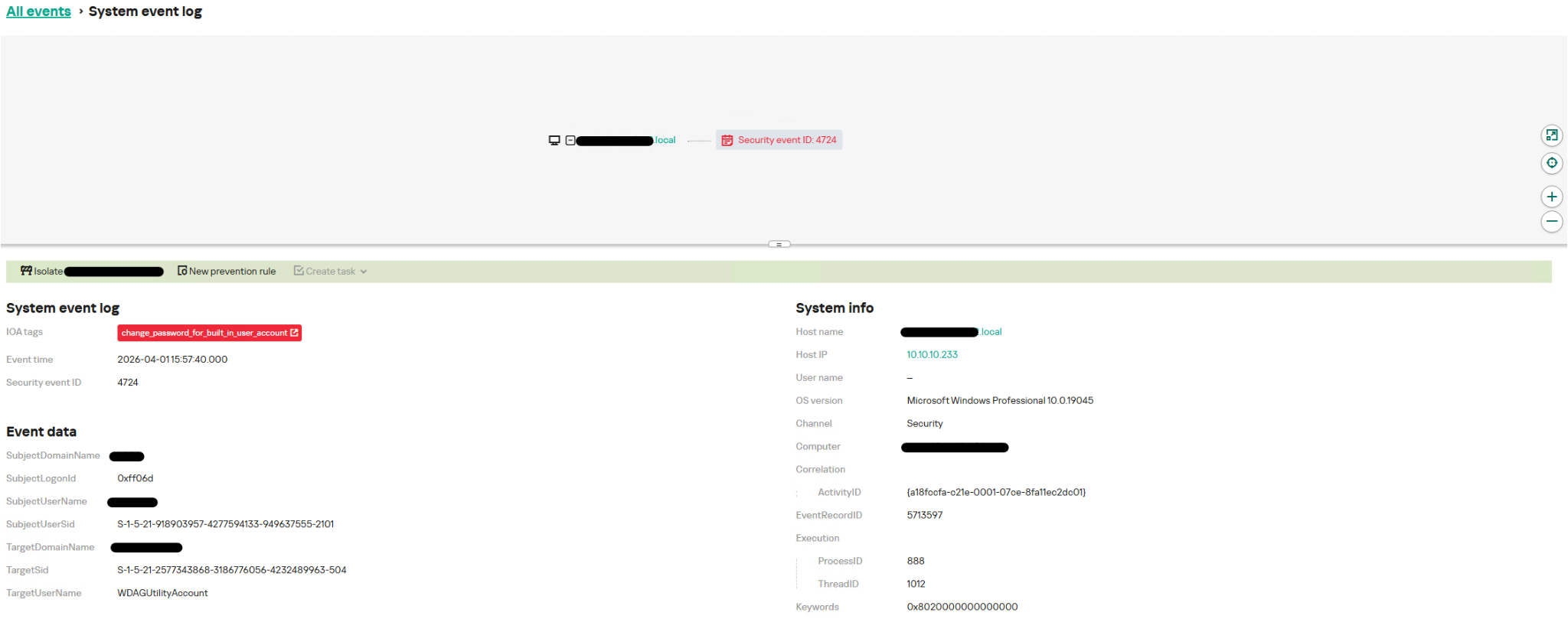Click the computer host icon in graph

pos(554,140)
